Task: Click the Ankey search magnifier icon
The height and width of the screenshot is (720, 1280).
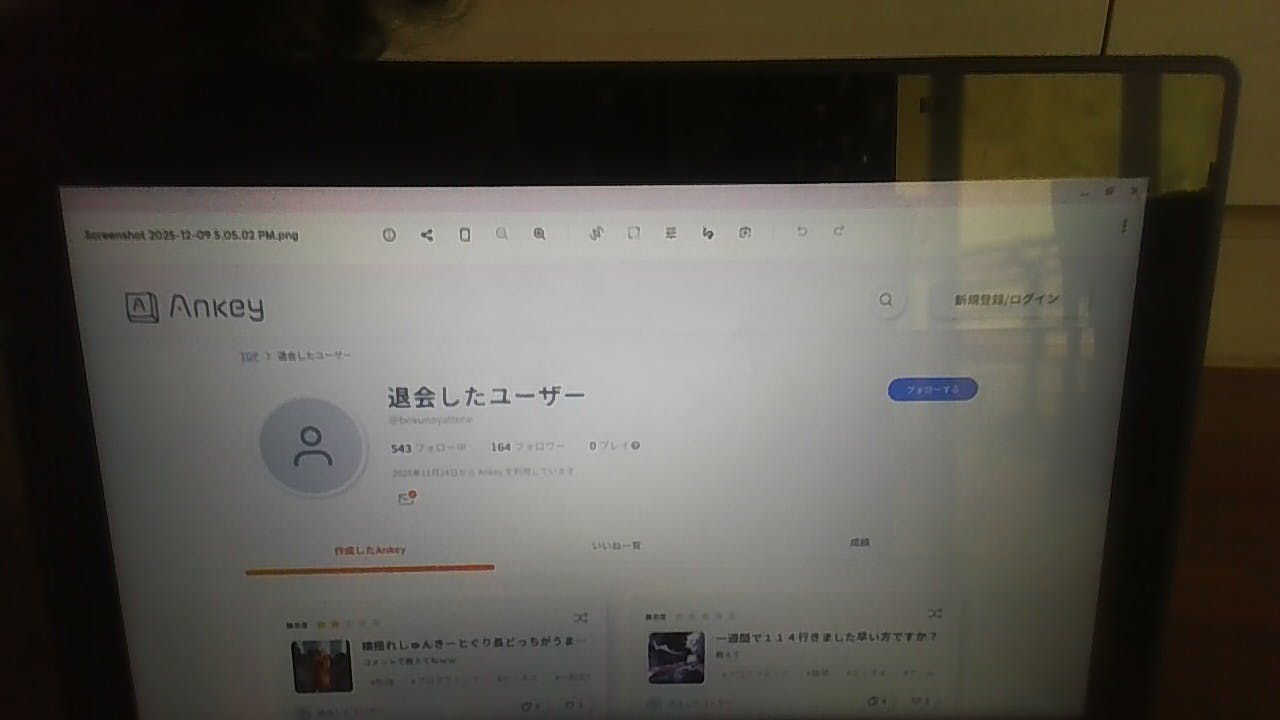Action: point(885,300)
